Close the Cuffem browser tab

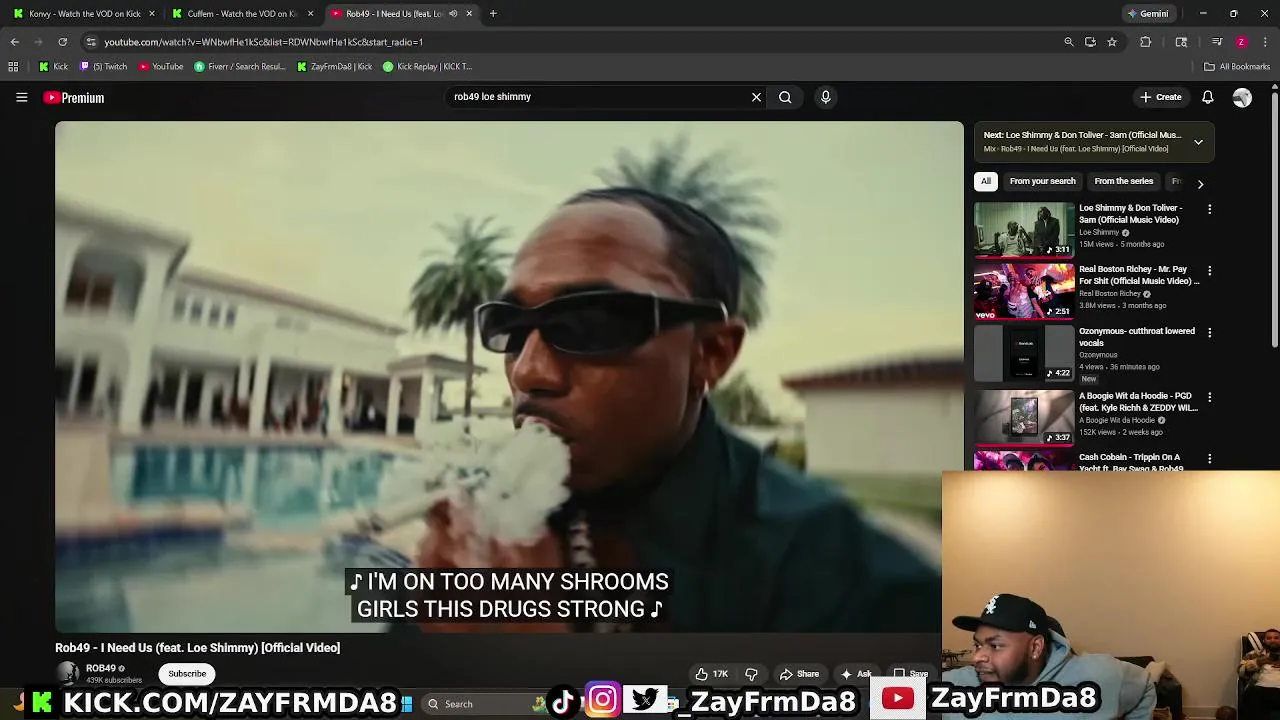(x=310, y=13)
